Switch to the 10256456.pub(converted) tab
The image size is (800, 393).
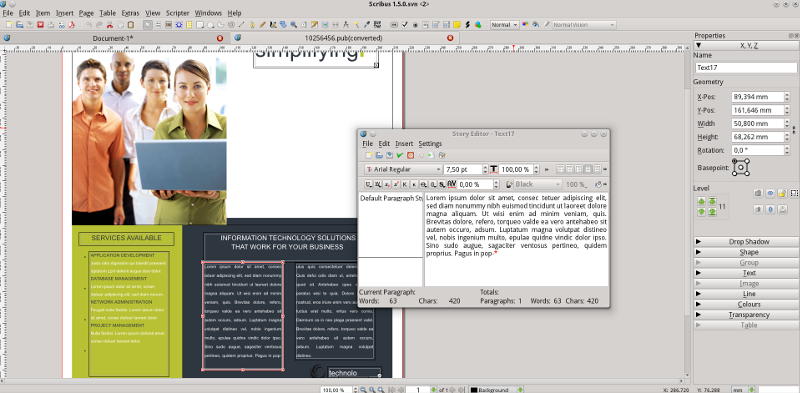(343, 38)
